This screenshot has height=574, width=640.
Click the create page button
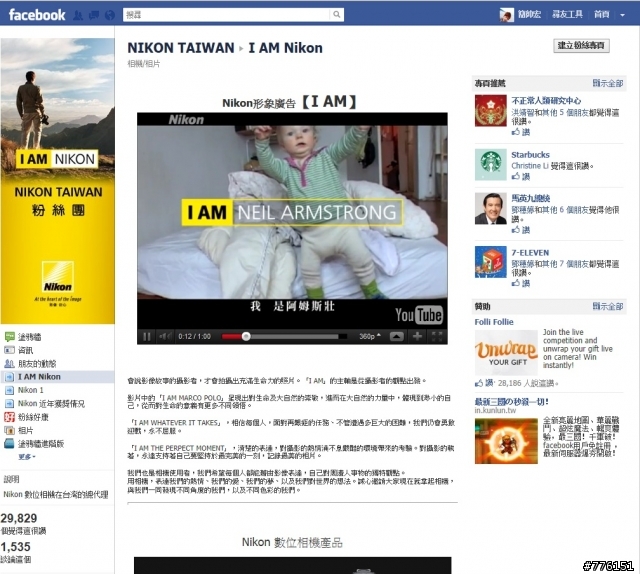pos(581,45)
